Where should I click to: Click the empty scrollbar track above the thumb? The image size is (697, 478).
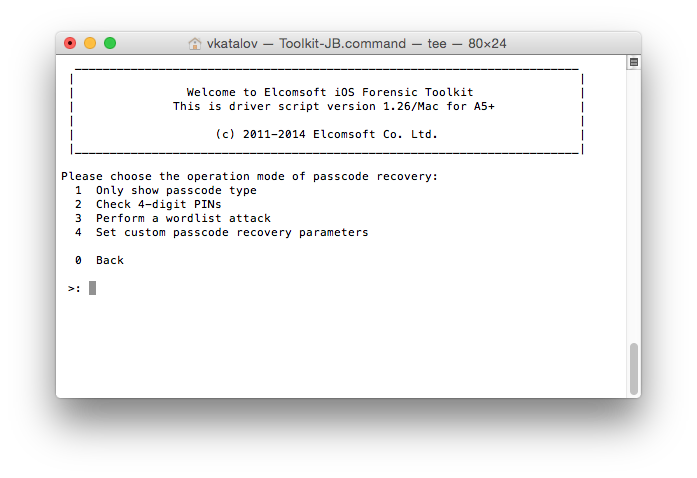(632, 200)
